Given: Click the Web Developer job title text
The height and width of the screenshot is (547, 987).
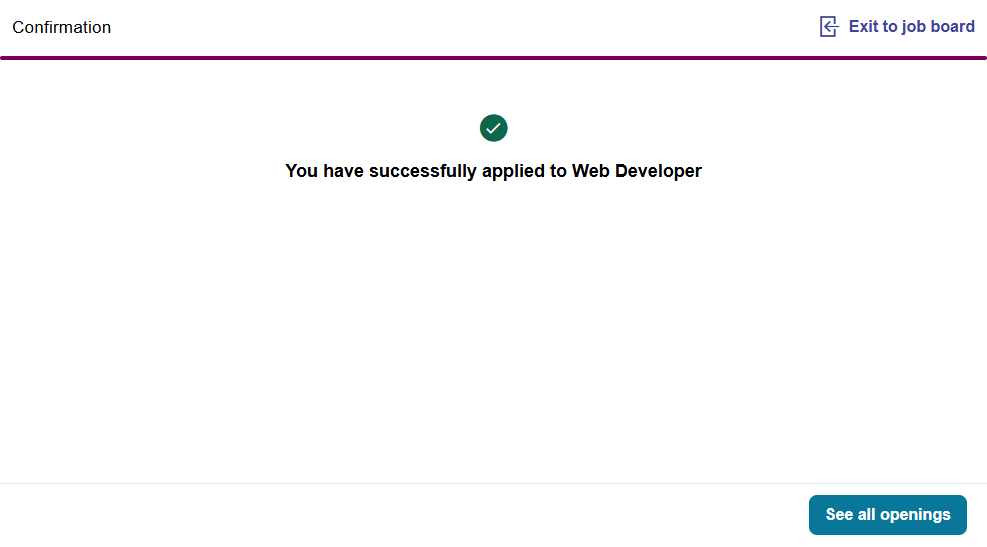Looking at the screenshot, I should pos(637,171).
